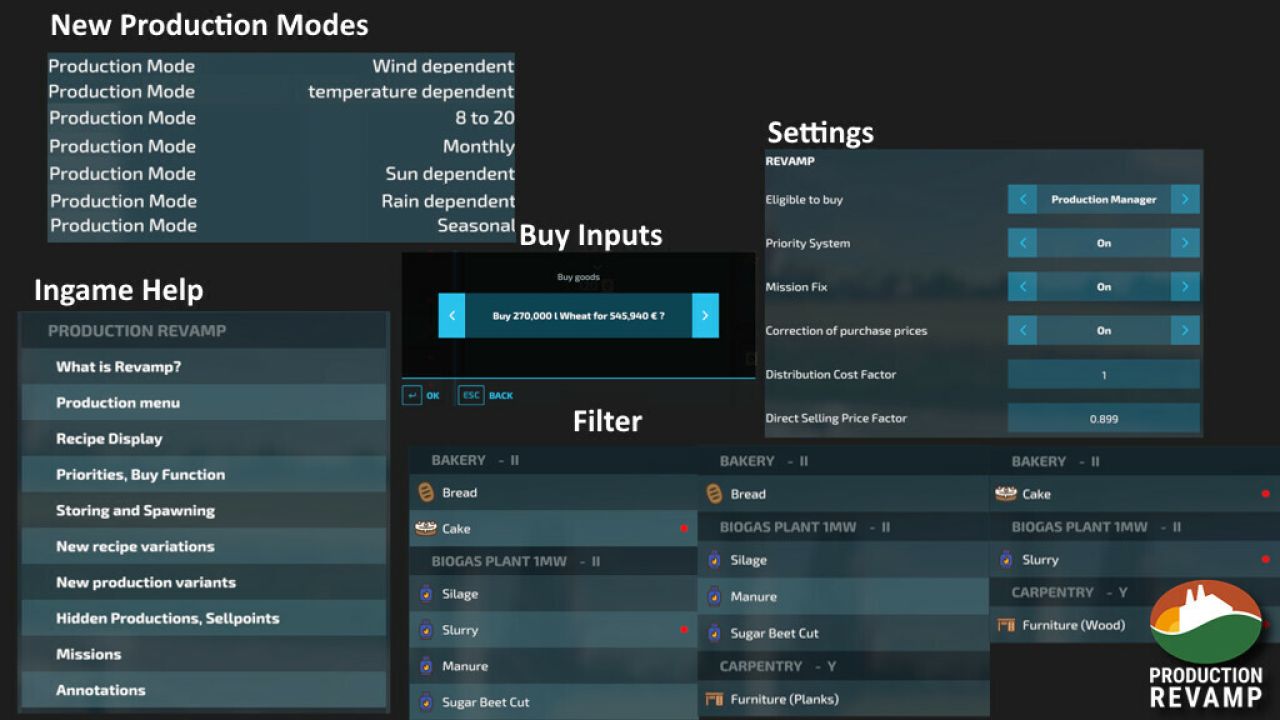The height and width of the screenshot is (720, 1280).
Task: Click the Bread icon in the Bakery list
Action: 425,492
